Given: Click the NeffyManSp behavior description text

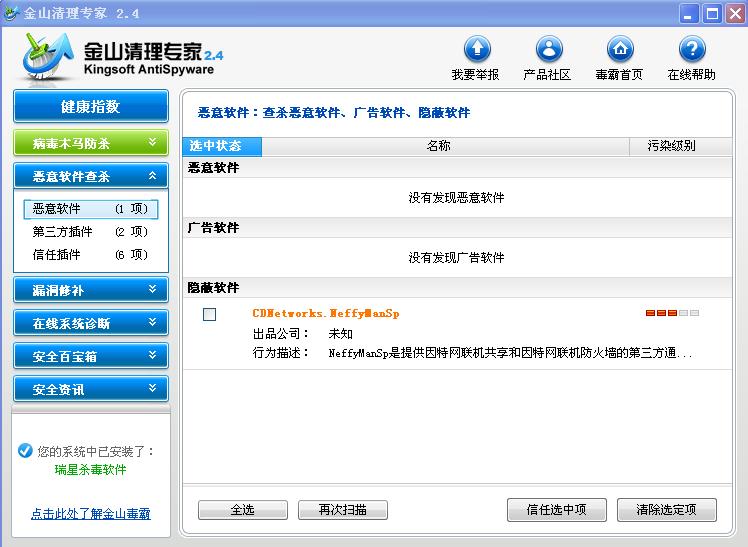Looking at the screenshot, I should pyautogui.click(x=510, y=353).
